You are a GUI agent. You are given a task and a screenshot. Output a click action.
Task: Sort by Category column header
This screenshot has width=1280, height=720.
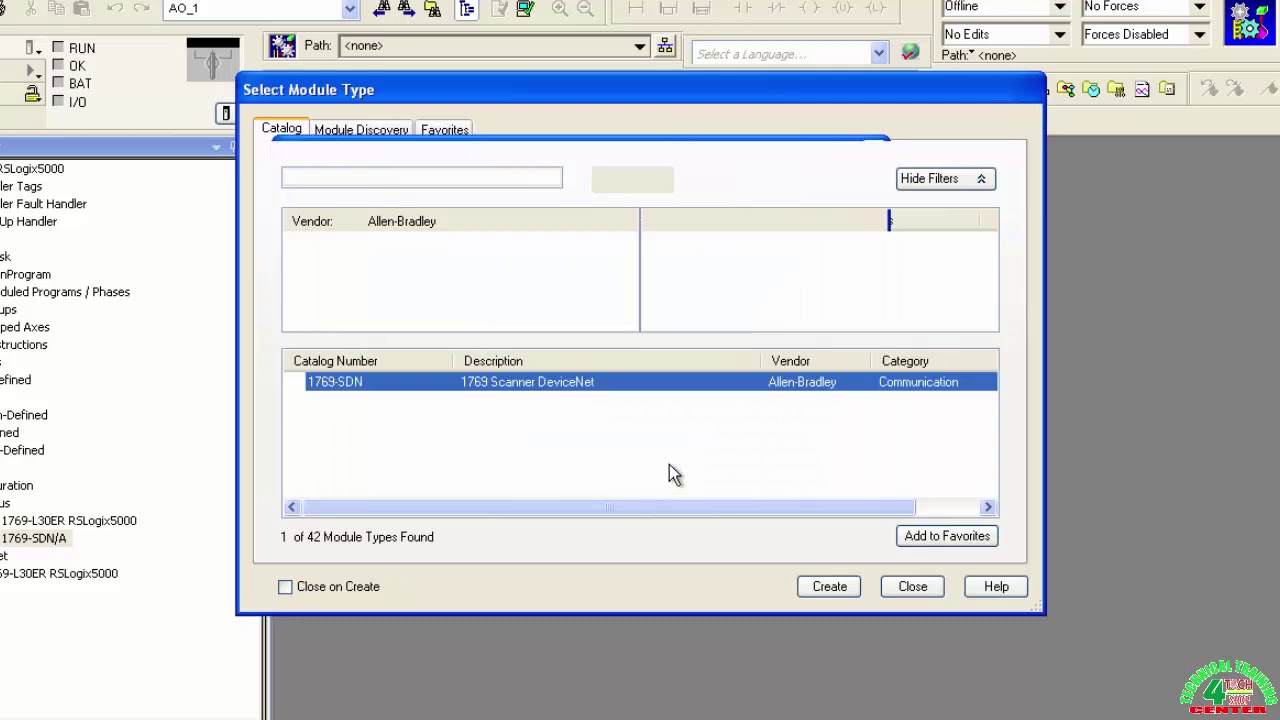point(935,361)
